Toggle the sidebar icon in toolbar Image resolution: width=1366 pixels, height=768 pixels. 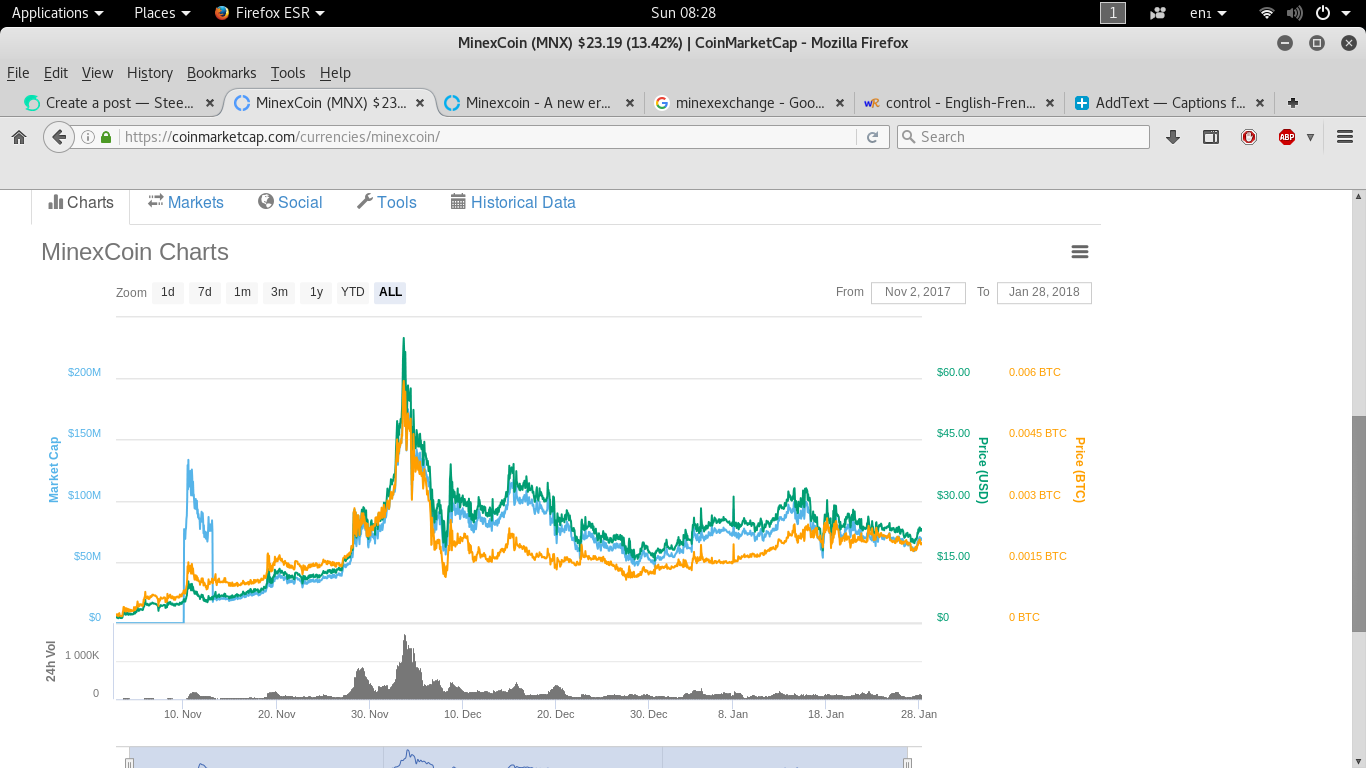[x=1211, y=137]
